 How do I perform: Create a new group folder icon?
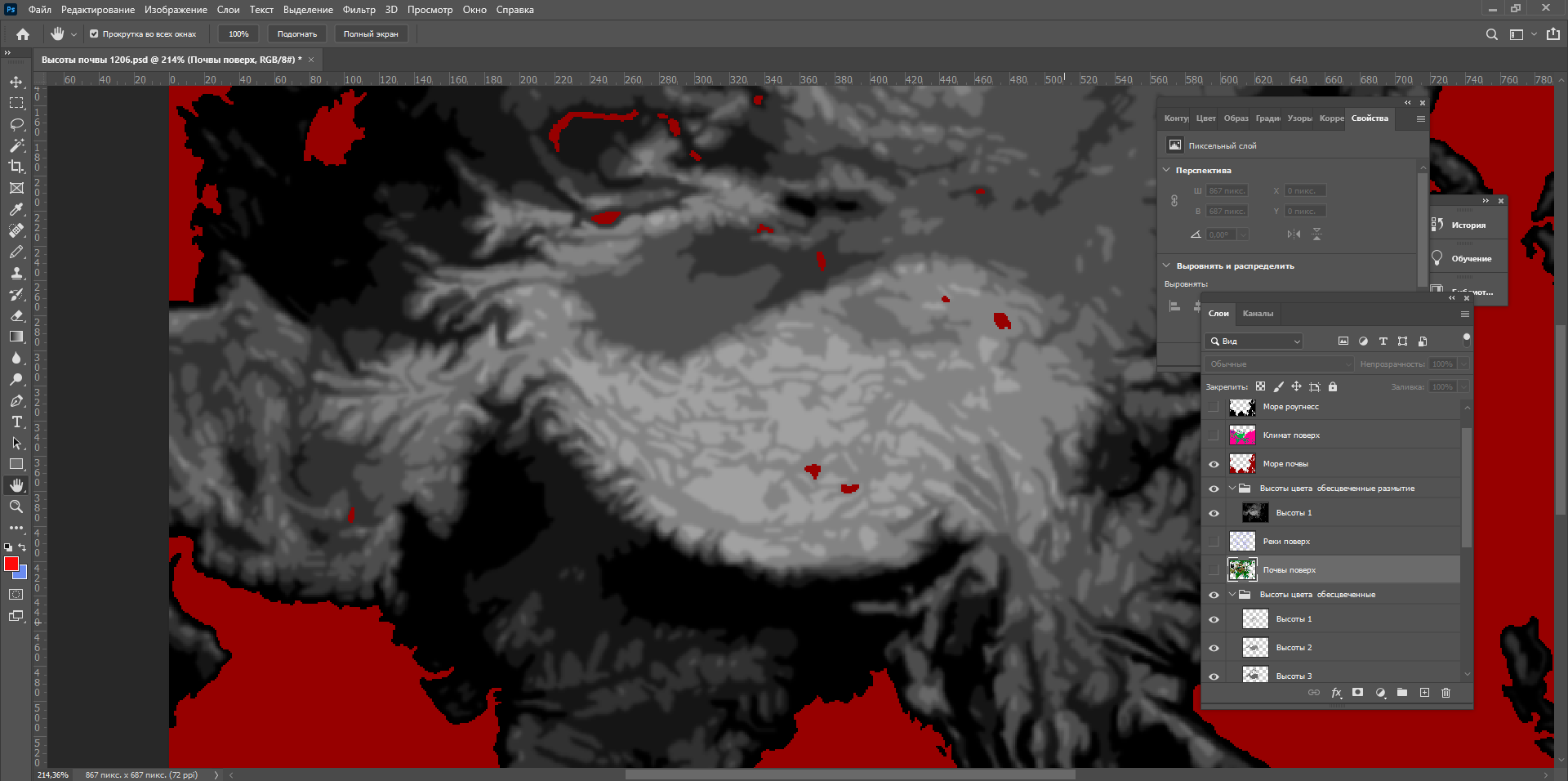tap(1402, 693)
